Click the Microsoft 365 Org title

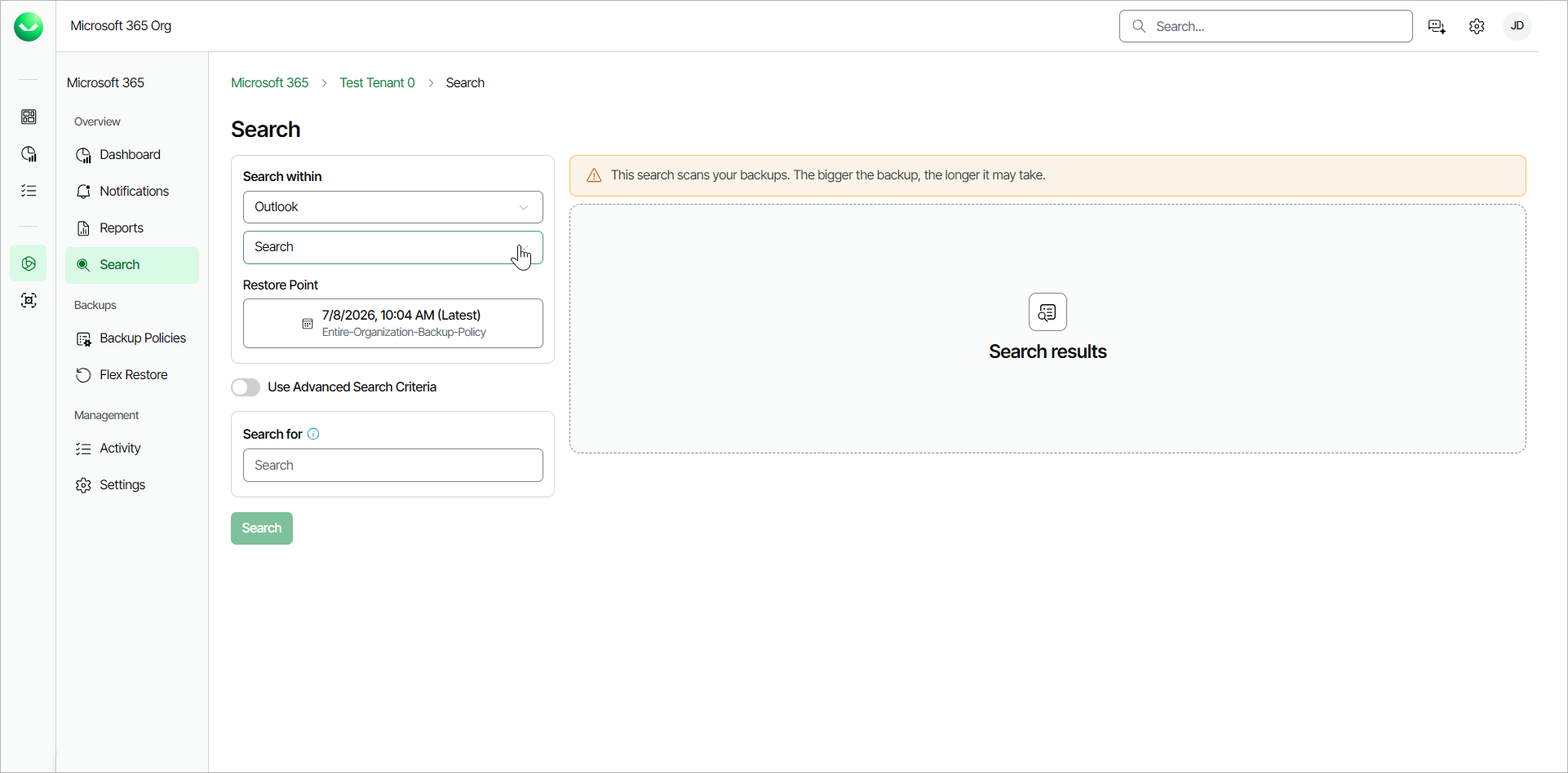coord(121,26)
